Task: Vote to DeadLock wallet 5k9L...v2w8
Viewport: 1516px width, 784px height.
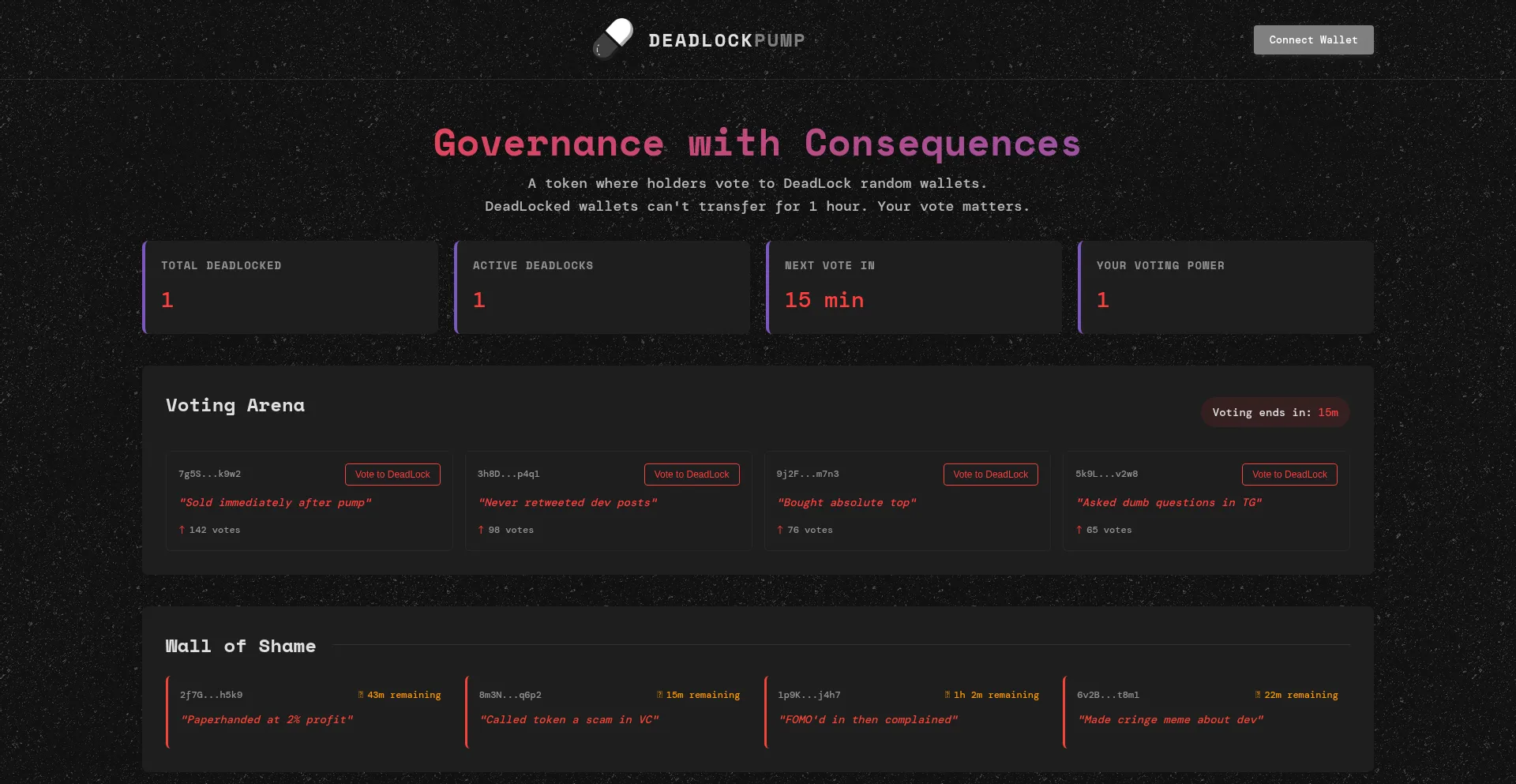Action: point(1289,475)
